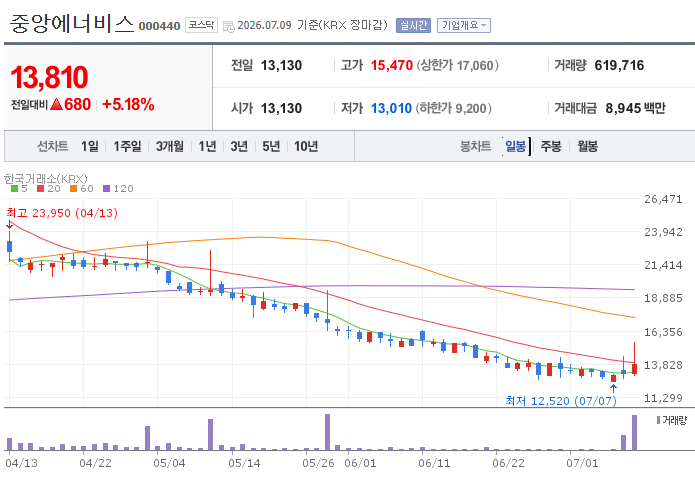Click the 고가 value 15,470
Screen dimensions: 695x481
392,66
